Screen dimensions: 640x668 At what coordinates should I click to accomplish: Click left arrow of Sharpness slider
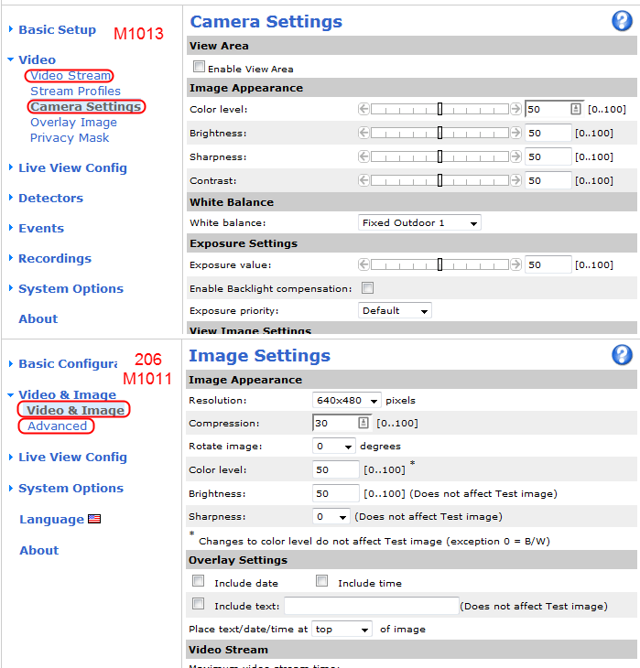tap(364, 157)
